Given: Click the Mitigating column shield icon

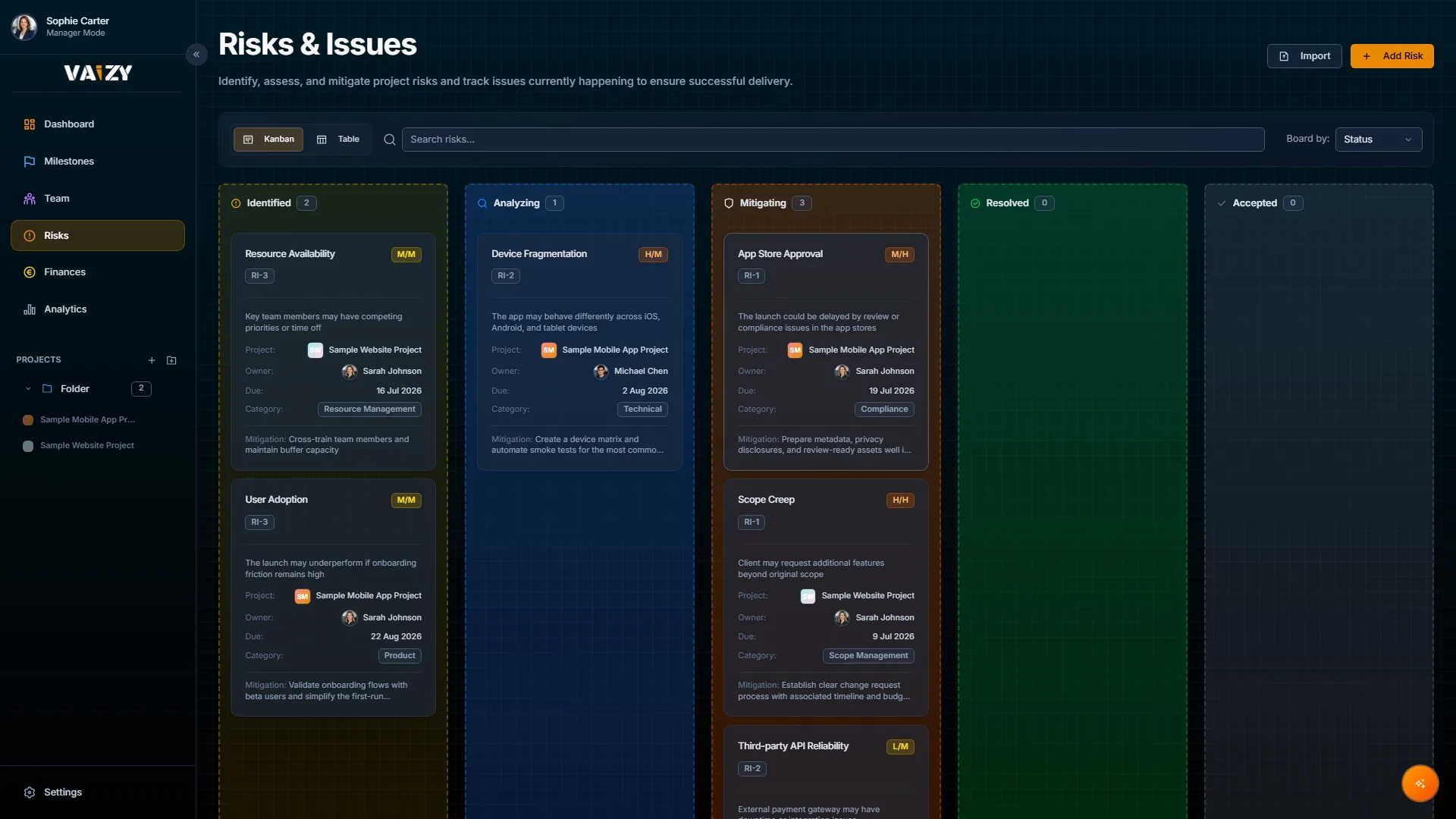Looking at the screenshot, I should [x=729, y=203].
